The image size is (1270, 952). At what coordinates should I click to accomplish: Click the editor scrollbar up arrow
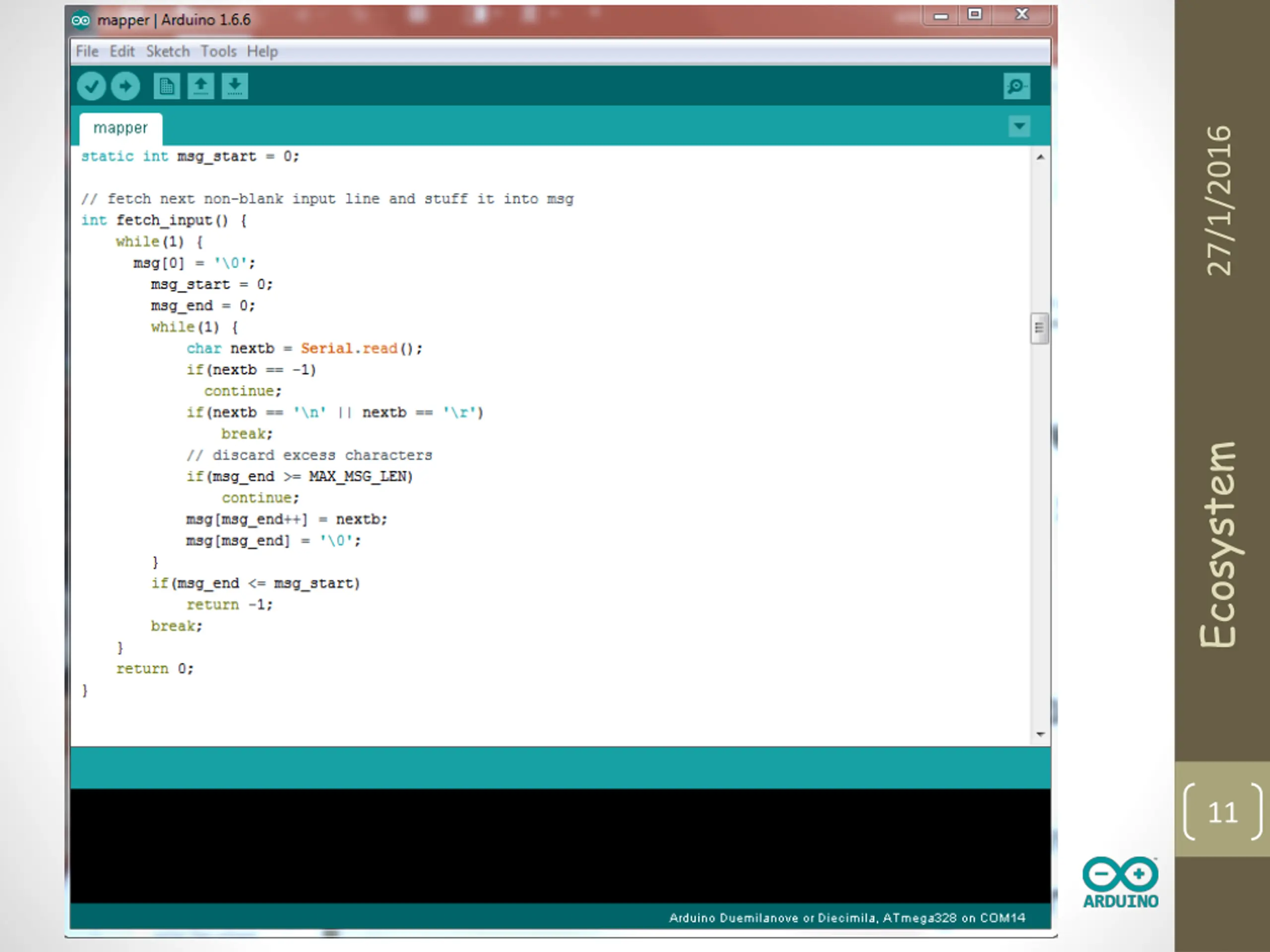coord(1040,157)
